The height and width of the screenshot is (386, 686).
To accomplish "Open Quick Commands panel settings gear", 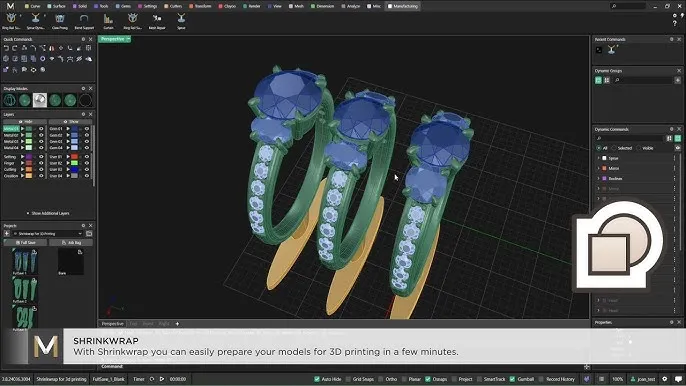I will (x=83, y=39).
